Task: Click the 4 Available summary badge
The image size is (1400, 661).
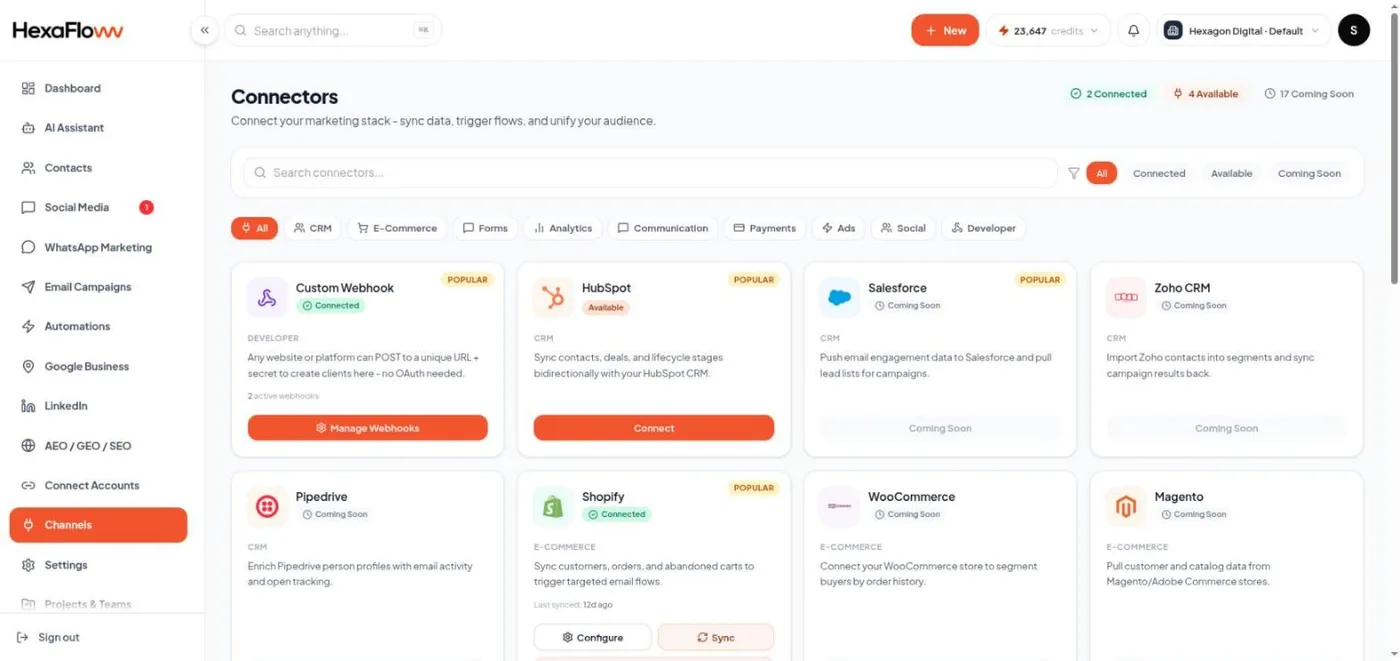Action: pos(1206,94)
